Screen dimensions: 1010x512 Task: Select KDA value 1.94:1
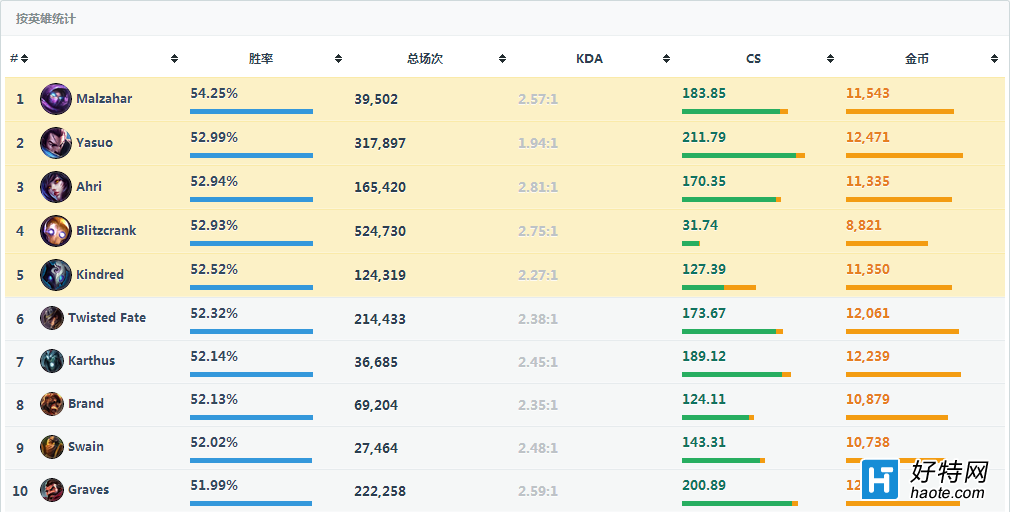point(538,143)
